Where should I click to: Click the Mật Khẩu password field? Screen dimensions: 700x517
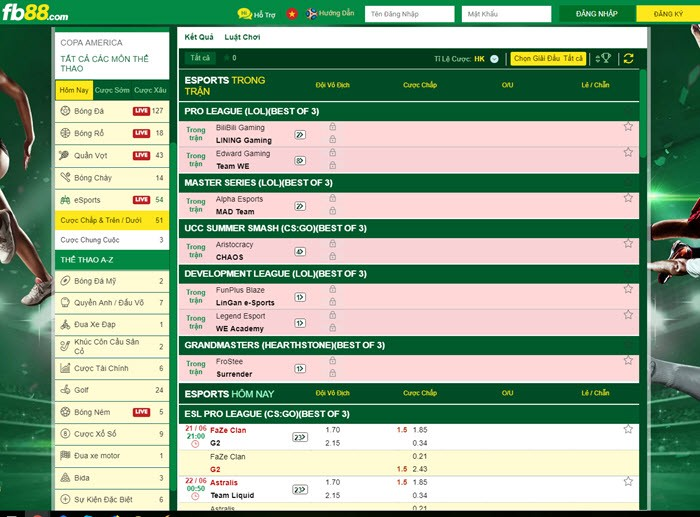click(x=506, y=14)
